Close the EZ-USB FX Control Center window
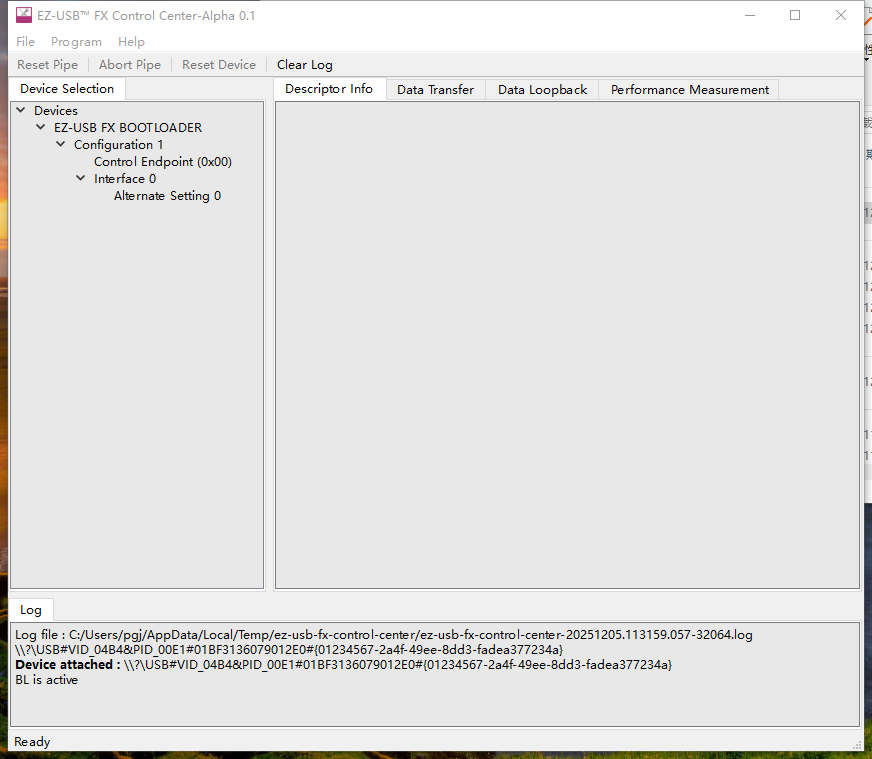 click(x=841, y=16)
